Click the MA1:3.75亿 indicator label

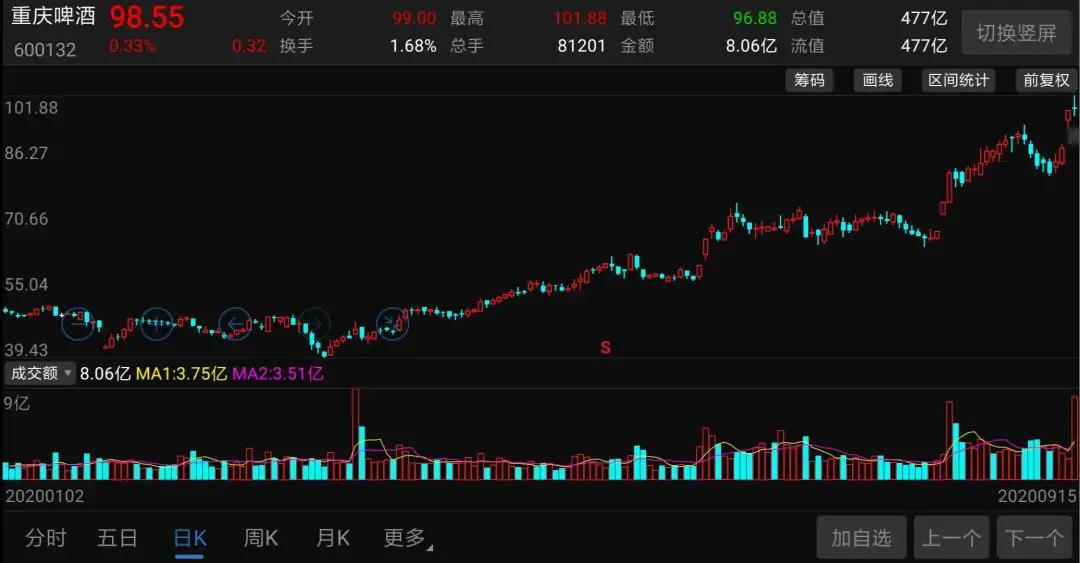(x=181, y=373)
